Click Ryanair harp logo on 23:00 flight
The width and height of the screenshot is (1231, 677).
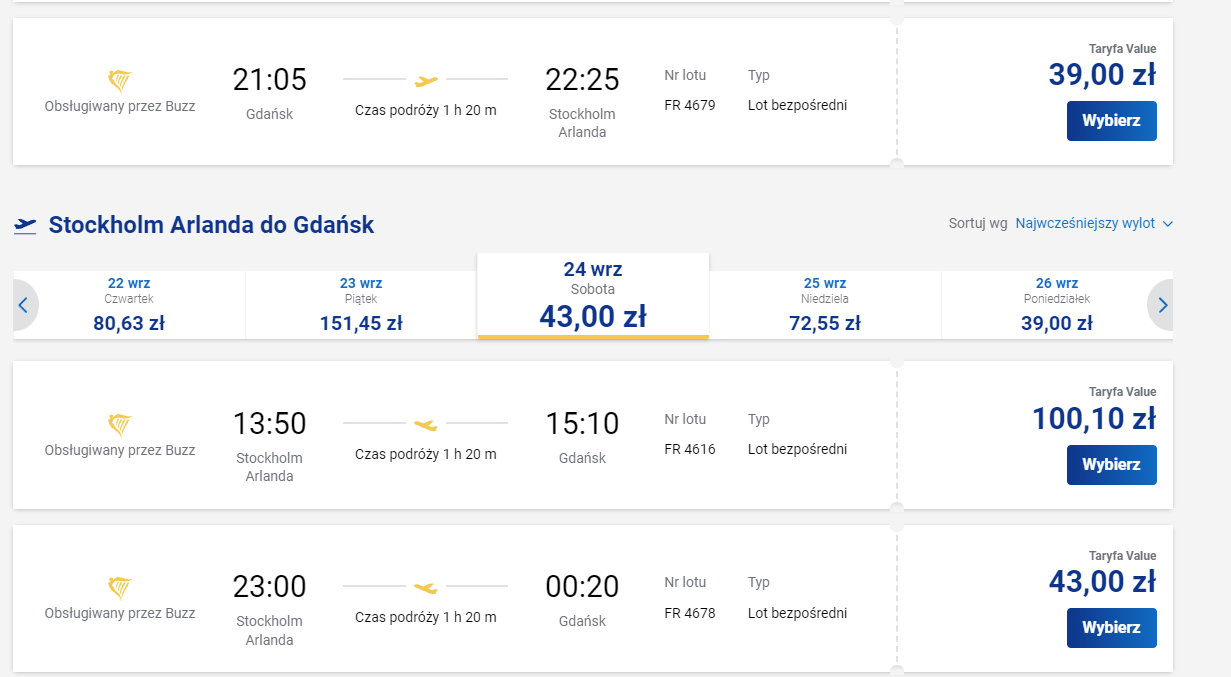pyautogui.click(x=120, y=587)
